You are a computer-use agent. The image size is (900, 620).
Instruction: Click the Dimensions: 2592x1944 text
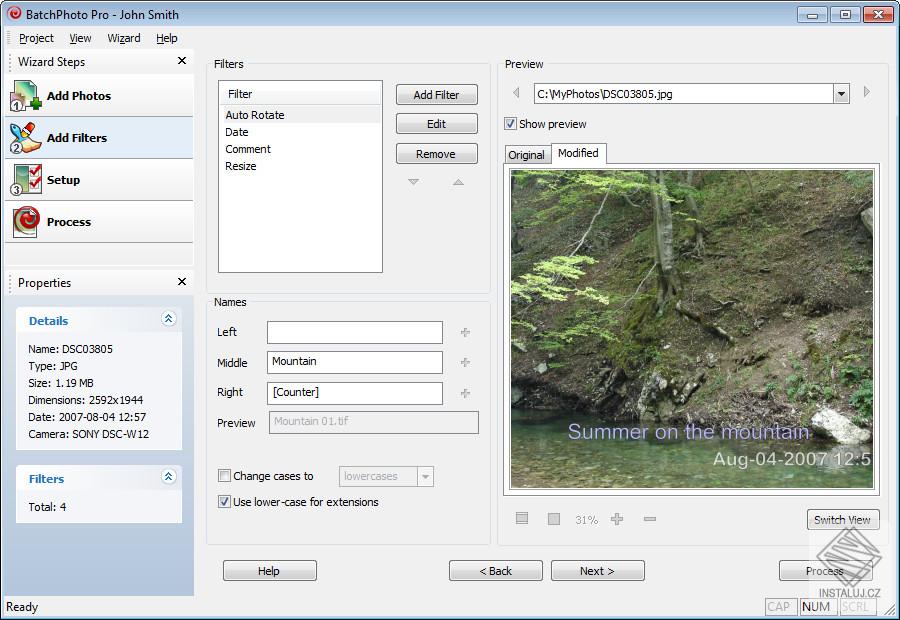pyautogui.click(x=86, y=400)
